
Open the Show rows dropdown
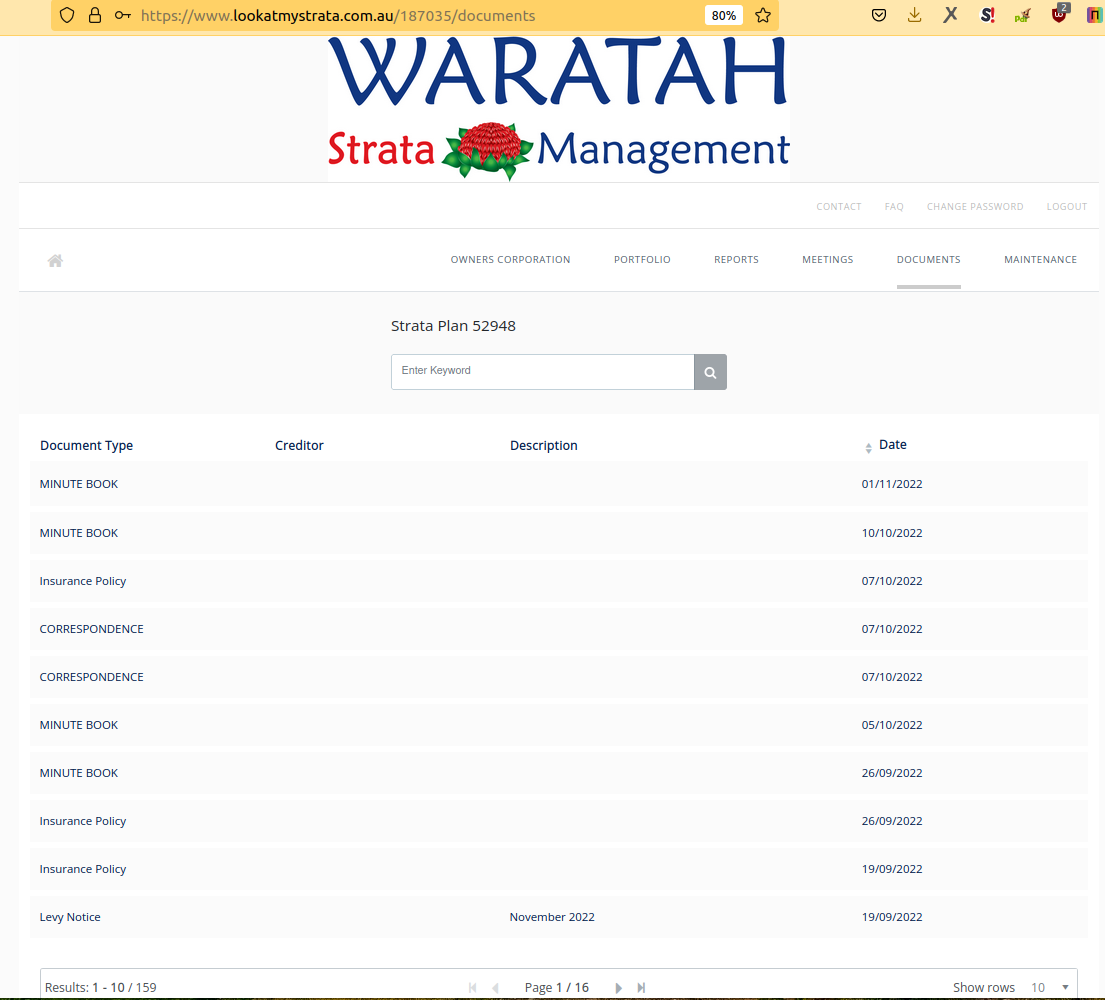pyautogui.click(x=1050, y=987)
